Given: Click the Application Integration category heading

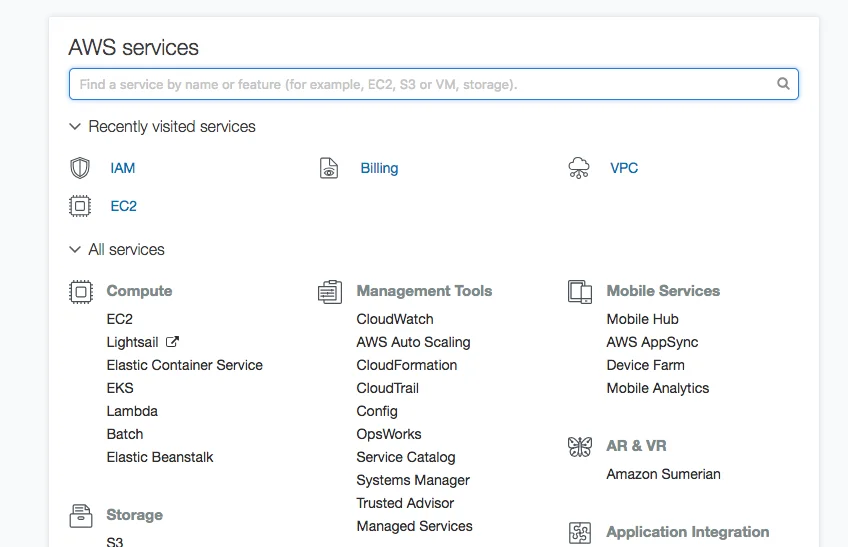Looking at the screenshot, I should point(688,532).
